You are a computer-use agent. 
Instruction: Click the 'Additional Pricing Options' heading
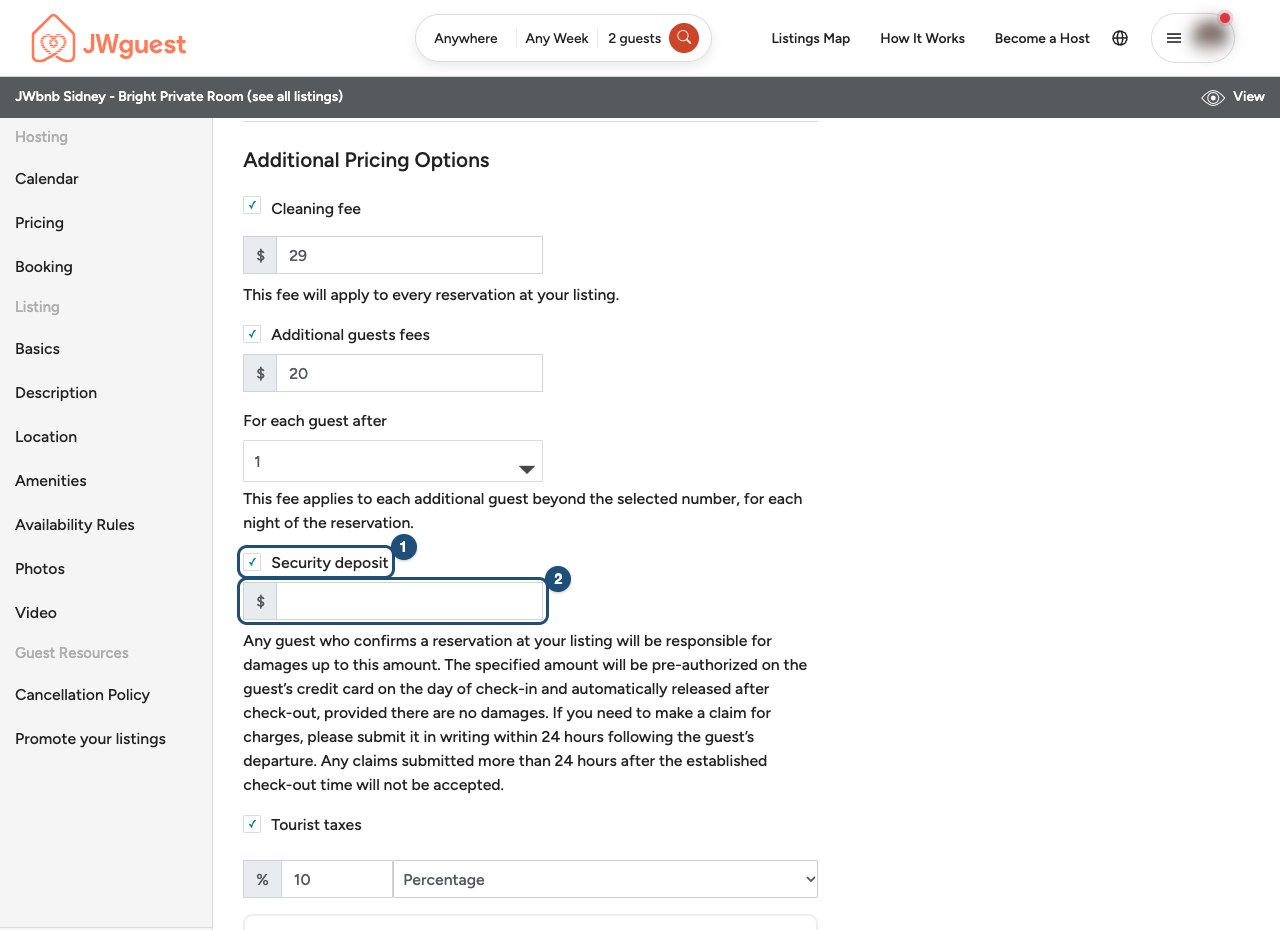366,160
